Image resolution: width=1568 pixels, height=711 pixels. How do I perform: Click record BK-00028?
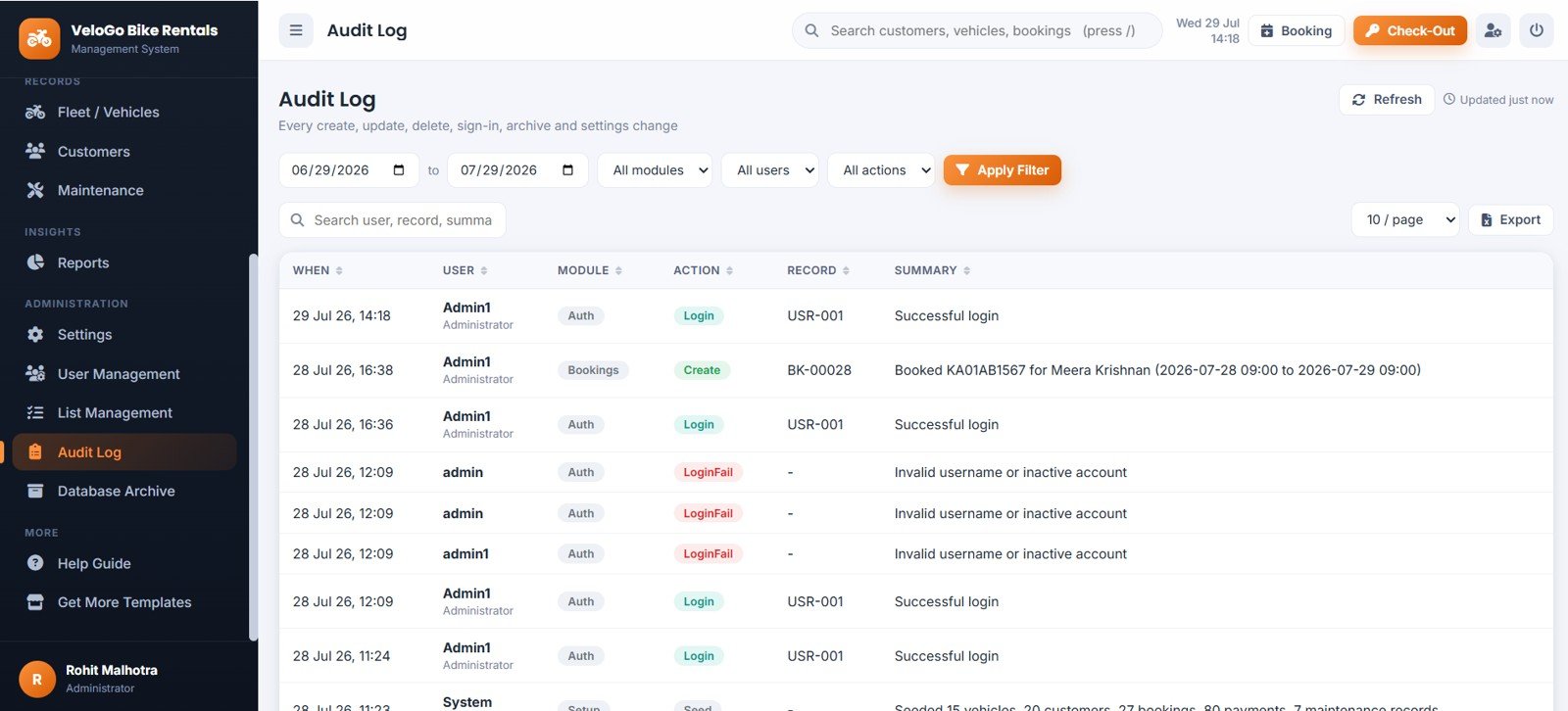coord(819,370)
